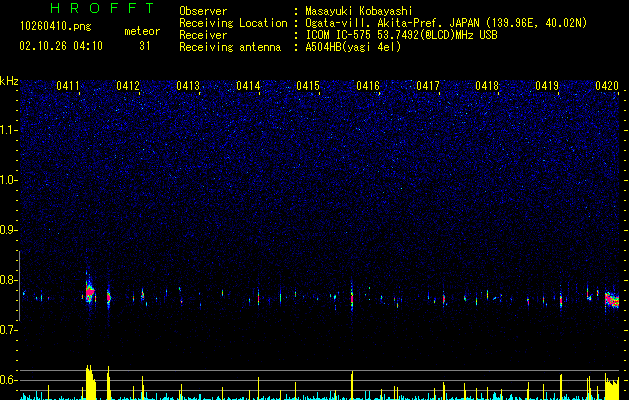Viewport: 629px width, 400px height.
Task: Click the 1.1 kHz axis label
Action: tap(8, 130)
